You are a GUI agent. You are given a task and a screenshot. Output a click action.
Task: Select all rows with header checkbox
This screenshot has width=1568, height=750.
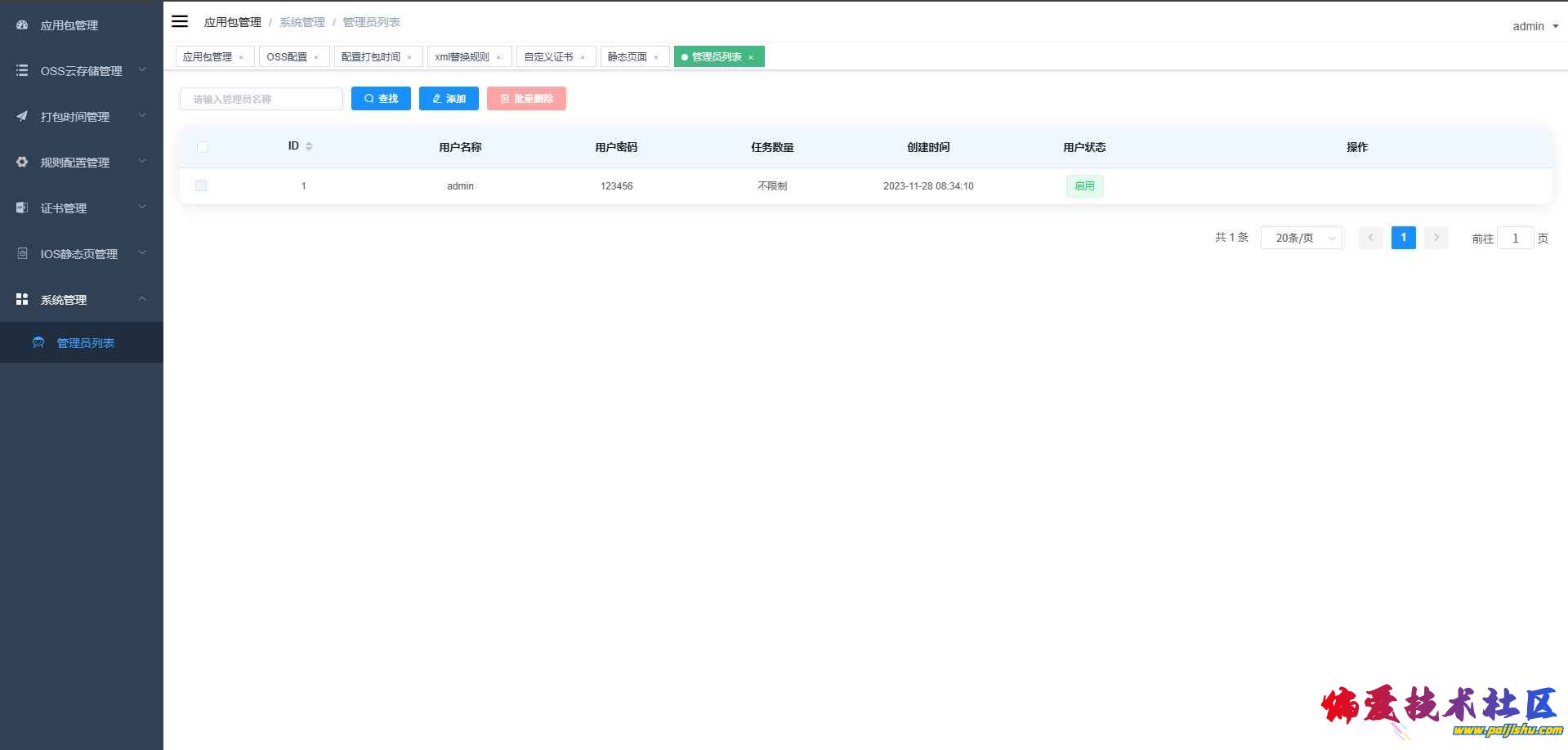point(203,147)
